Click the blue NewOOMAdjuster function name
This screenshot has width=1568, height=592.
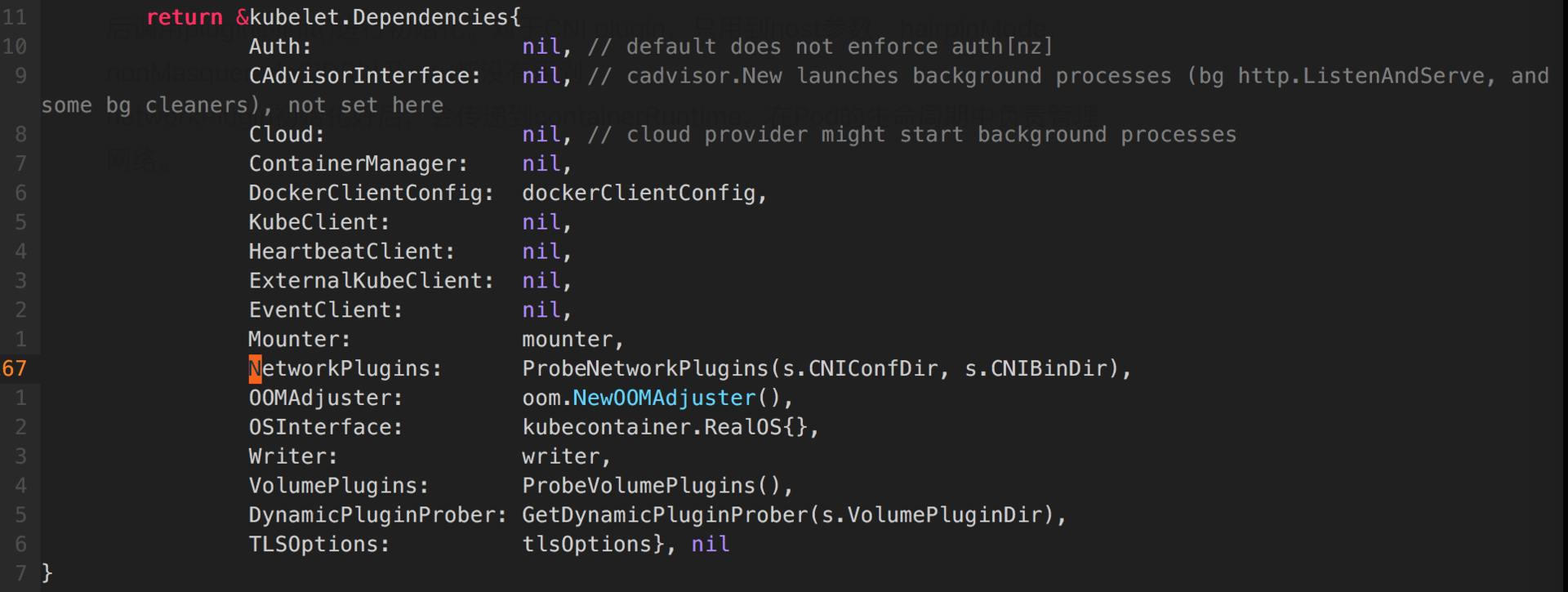pos(664,398)
